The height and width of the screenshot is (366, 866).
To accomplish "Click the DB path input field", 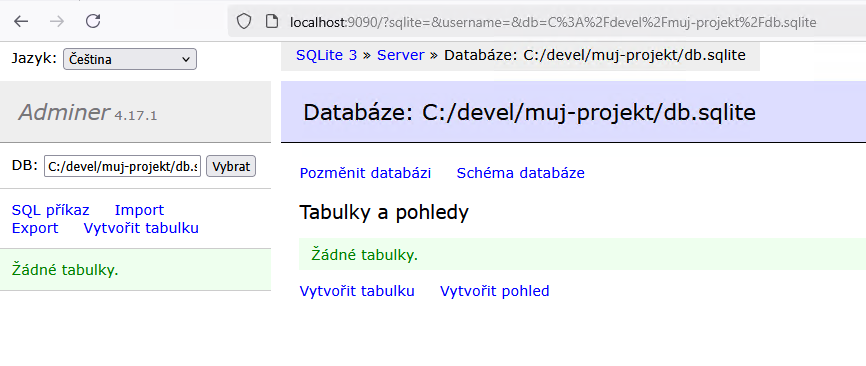I will point(123,166).
